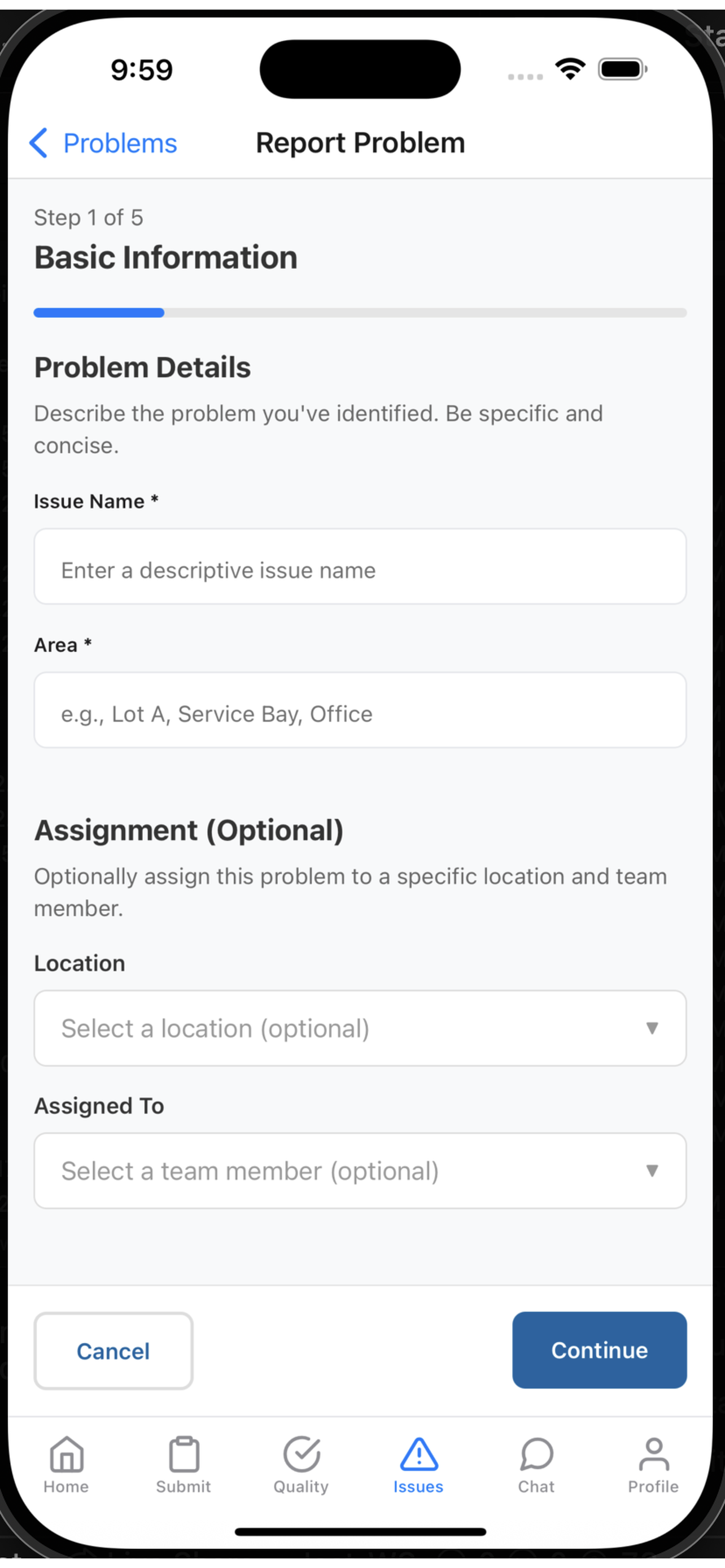Focus the Area input field

coord(360,709)
